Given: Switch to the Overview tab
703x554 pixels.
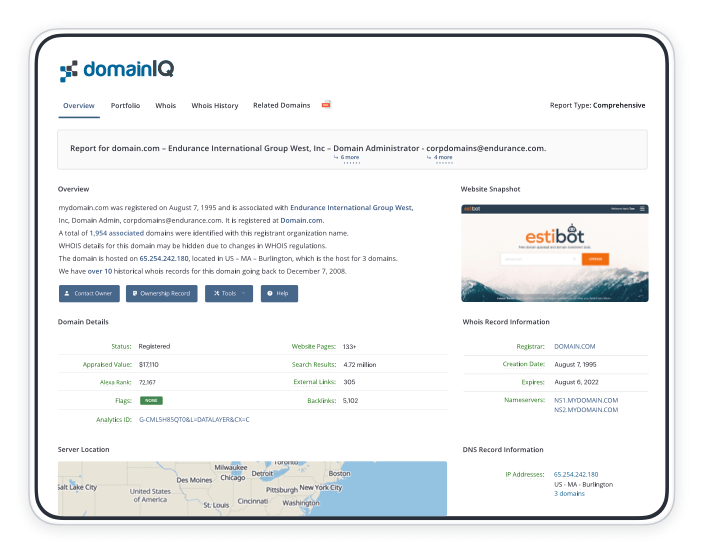Looking at the screenshot, I should coord(79,106).
